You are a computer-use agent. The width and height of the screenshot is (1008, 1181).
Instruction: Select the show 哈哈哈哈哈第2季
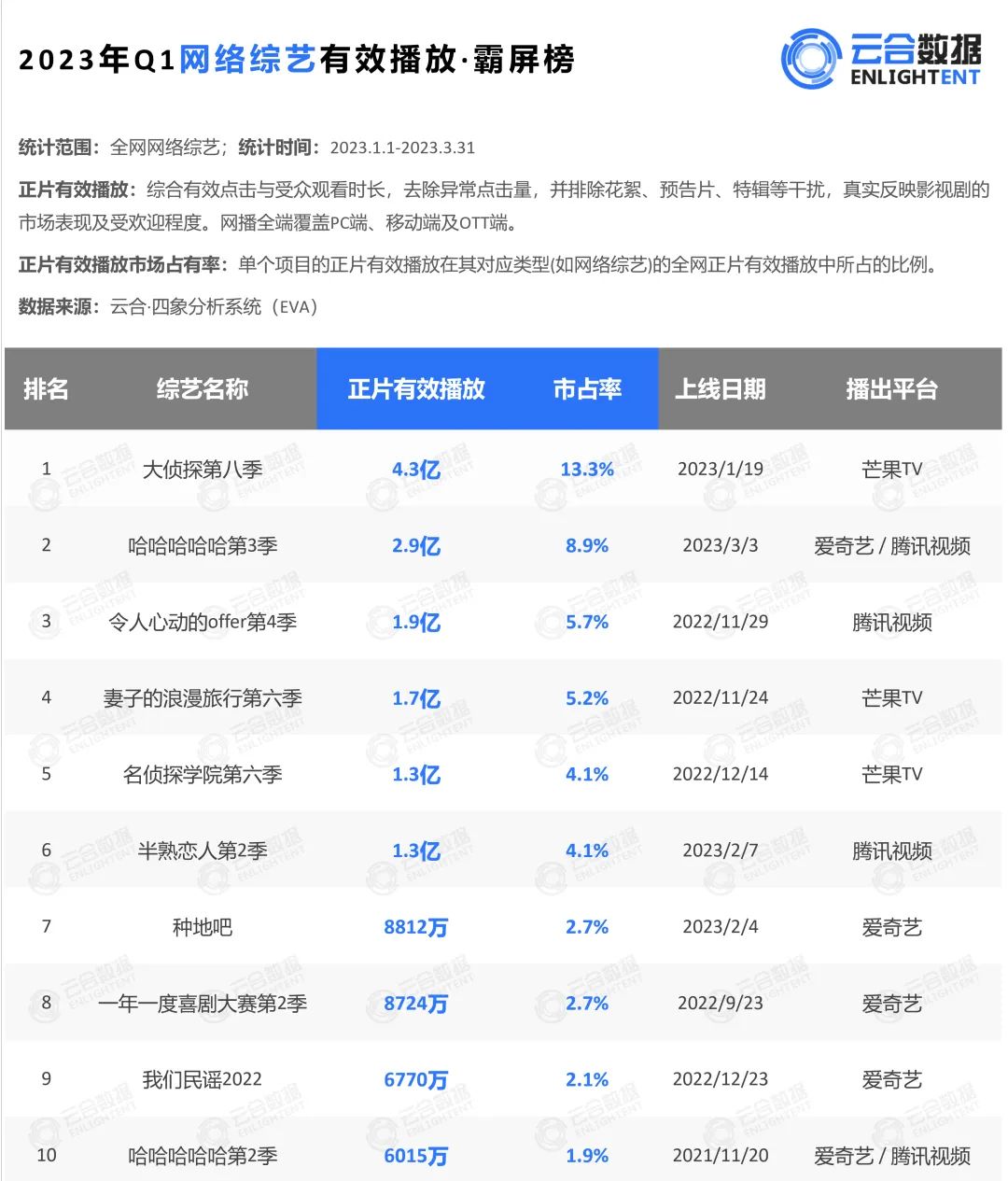203,1156
